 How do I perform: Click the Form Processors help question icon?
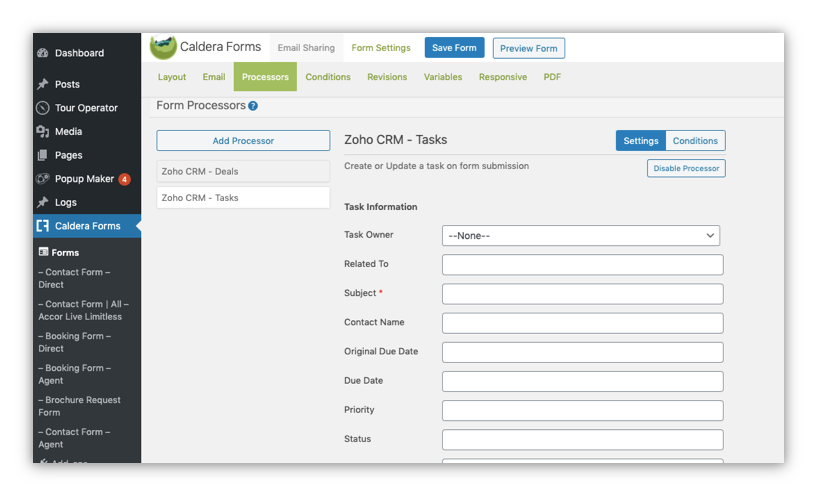[253, 106]
